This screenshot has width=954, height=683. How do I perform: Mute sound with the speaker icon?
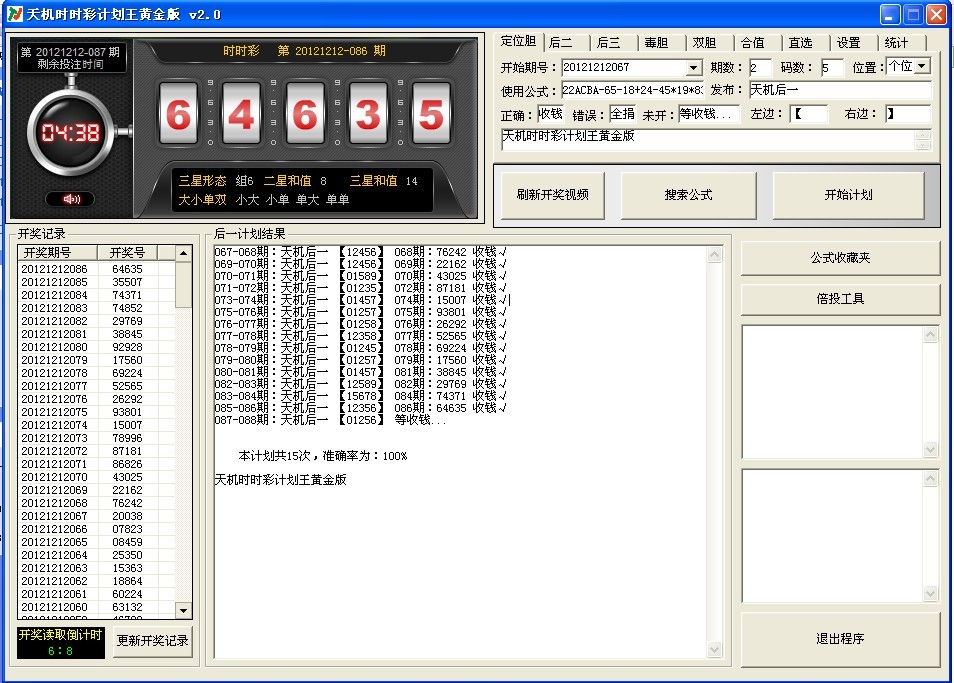pos(71,199)
